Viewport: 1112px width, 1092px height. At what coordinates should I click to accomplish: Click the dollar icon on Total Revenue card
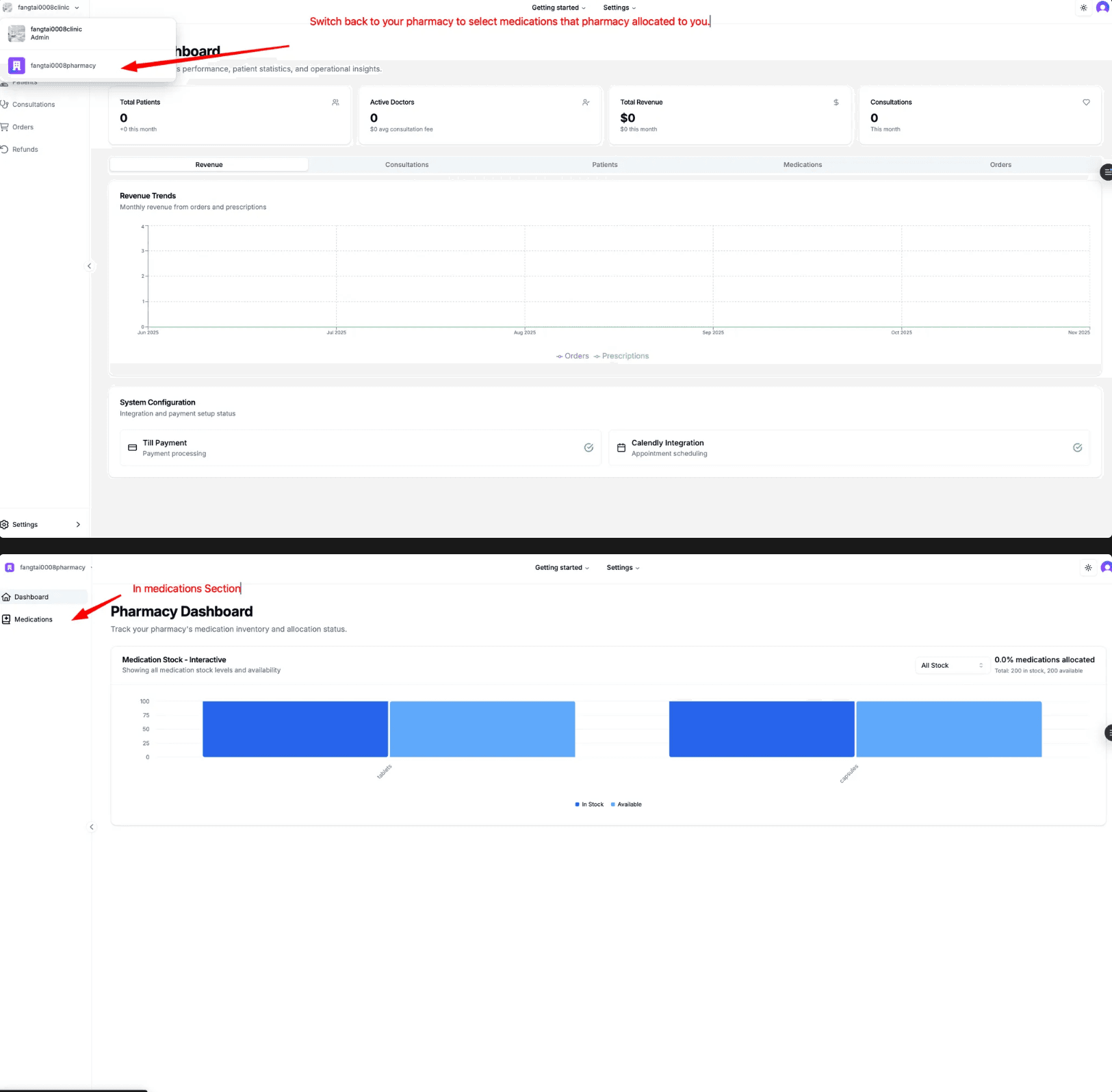click(x=836, y=103)
